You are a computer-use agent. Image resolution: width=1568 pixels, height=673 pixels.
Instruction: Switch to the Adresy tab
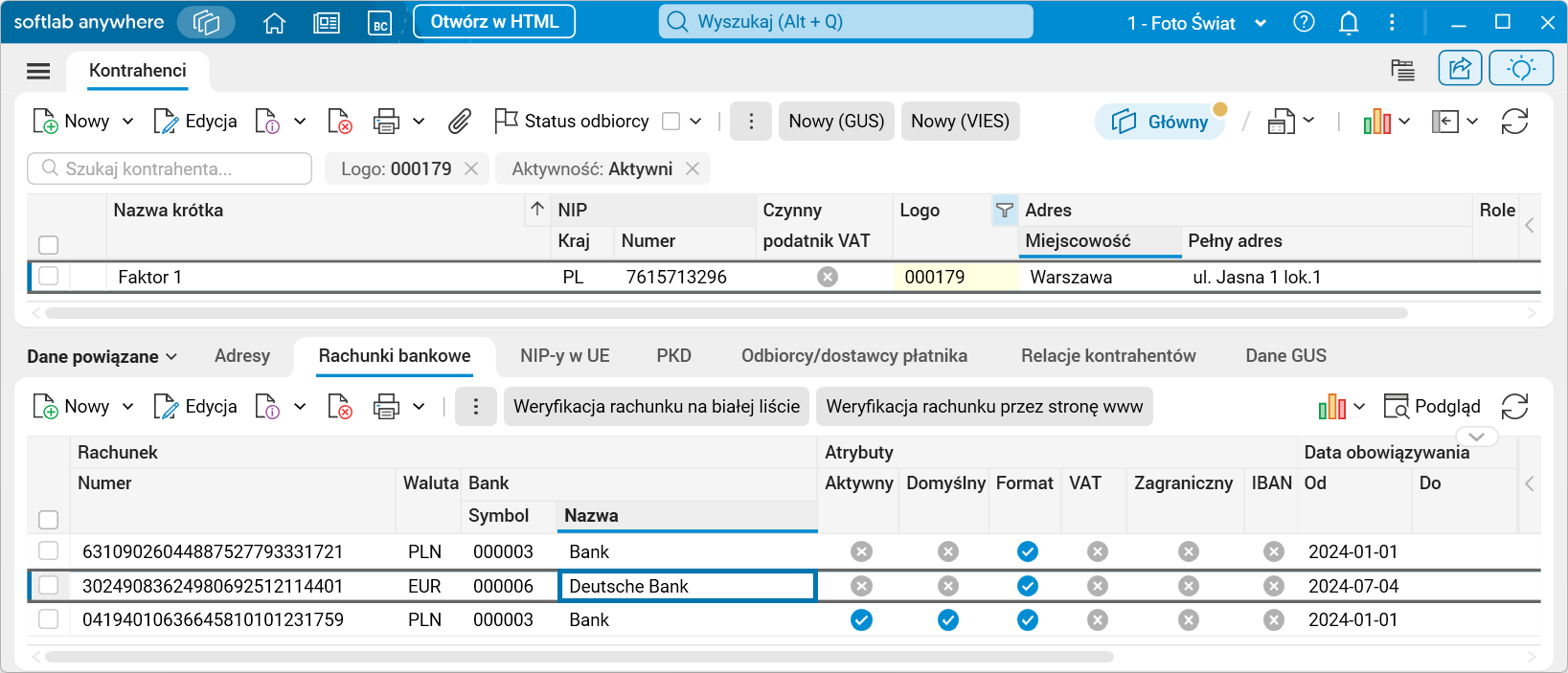coord(242,356)
